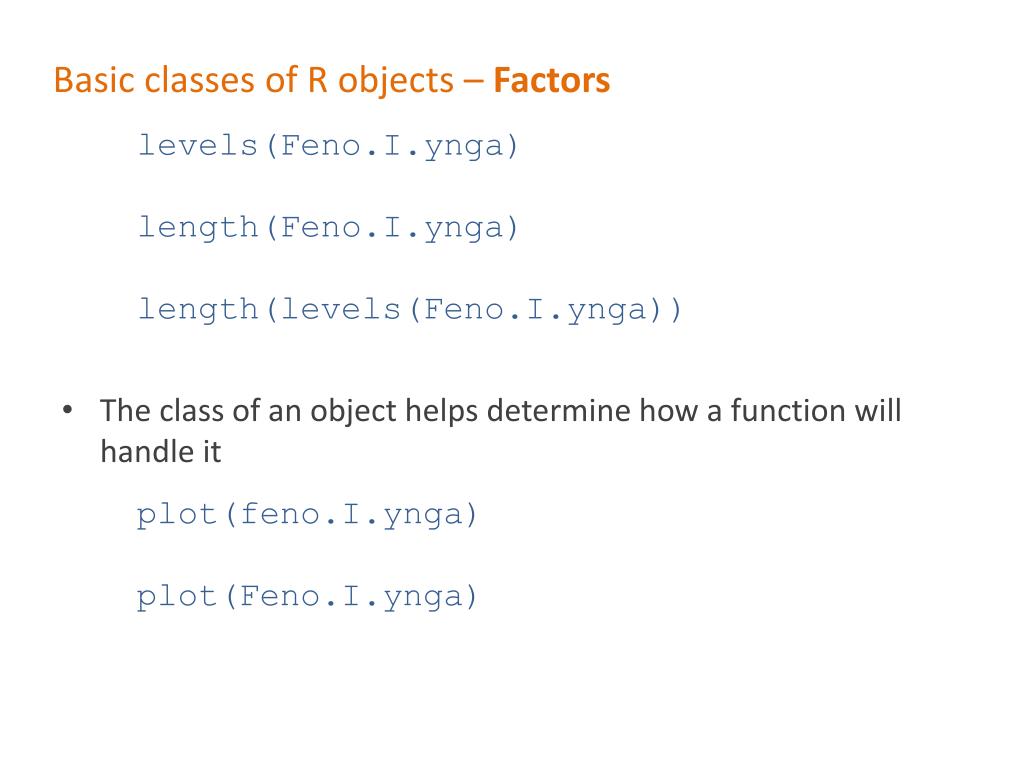Click nested word levels inside length call
Screen dimensions: 1024x768
pos(340,308)
